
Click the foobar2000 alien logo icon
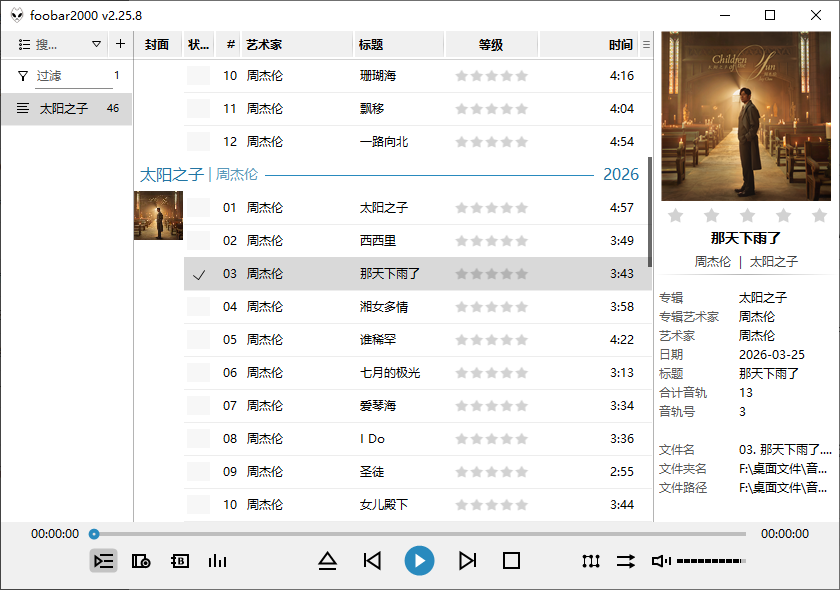(x=17, y=16)
